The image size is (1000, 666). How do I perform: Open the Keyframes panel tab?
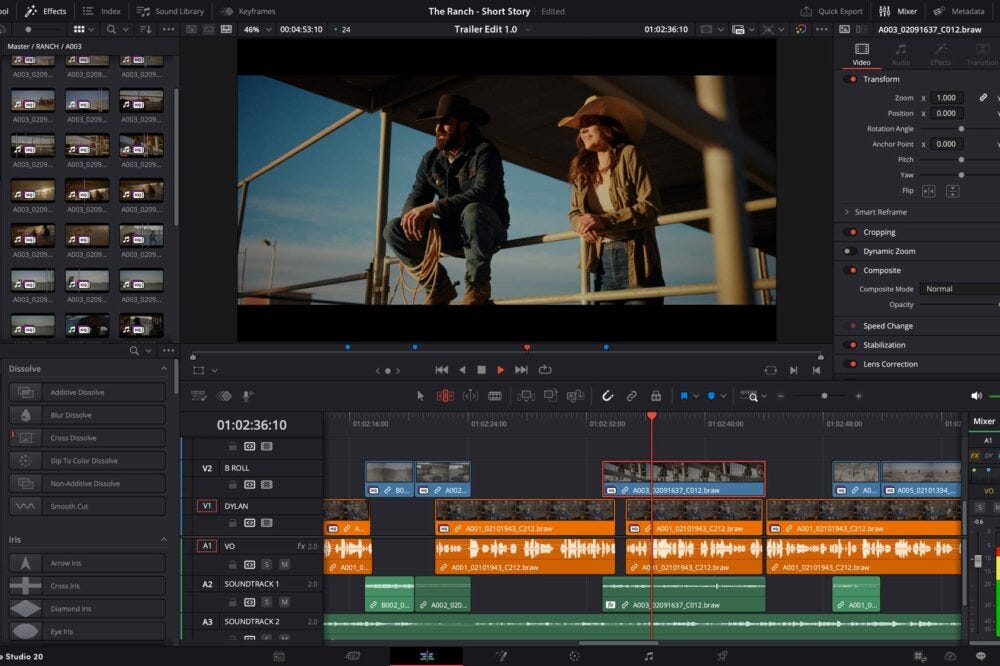(x=248, y=11)
